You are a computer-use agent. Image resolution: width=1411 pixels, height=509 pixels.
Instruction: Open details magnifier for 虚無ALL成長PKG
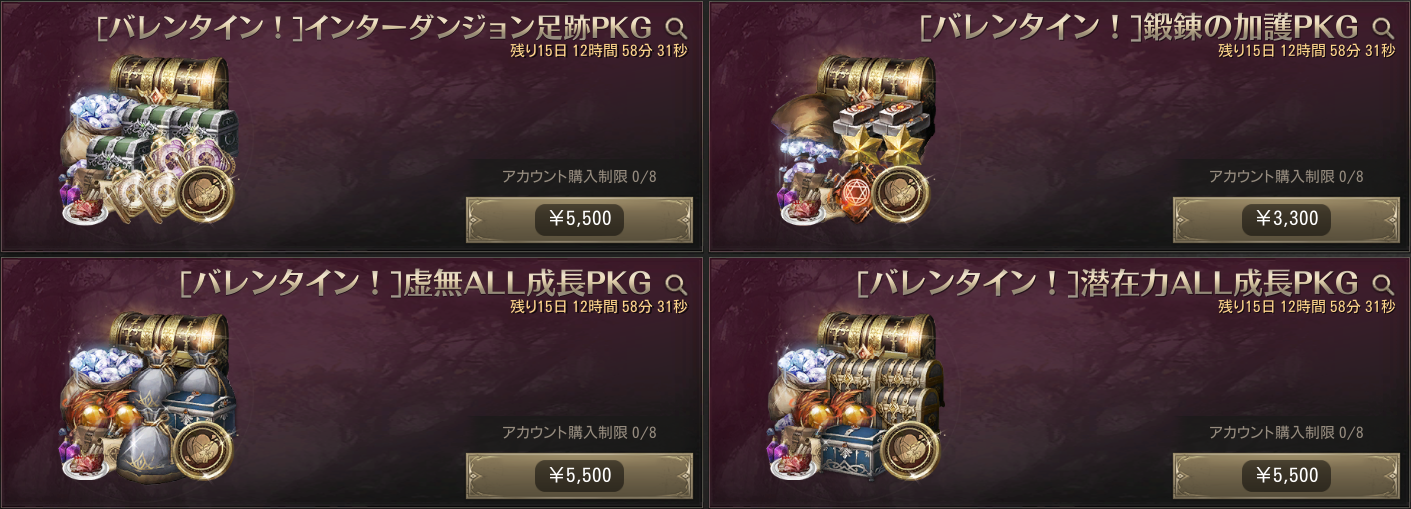tap(676, 282)
